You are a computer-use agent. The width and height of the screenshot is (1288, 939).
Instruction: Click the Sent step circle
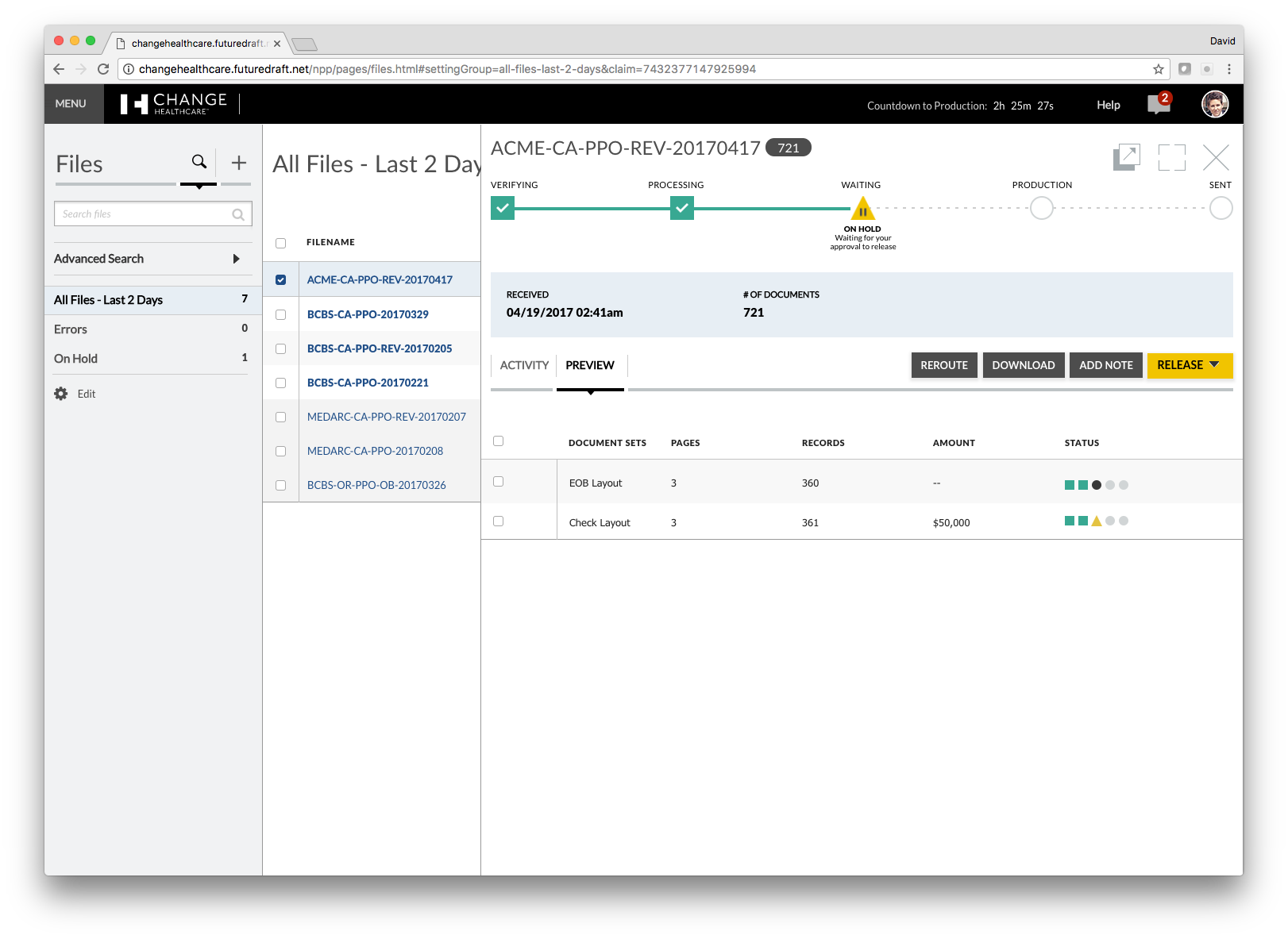pos(1221,209)
